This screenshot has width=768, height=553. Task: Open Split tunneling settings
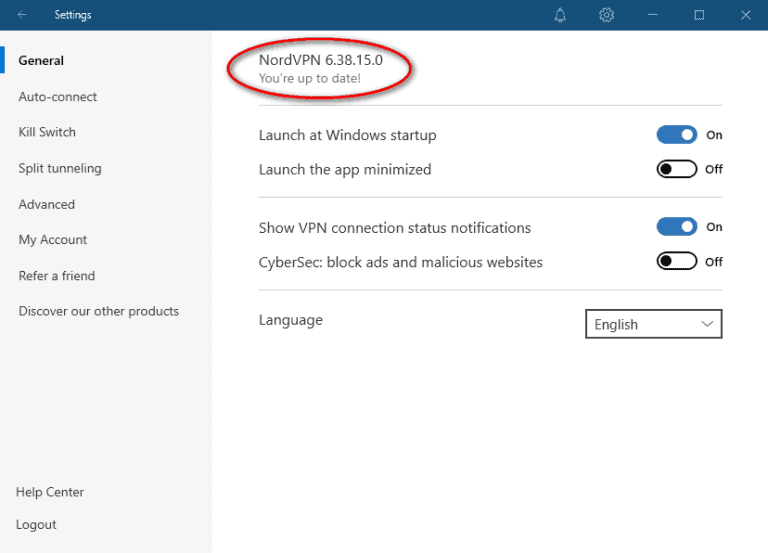[x=60, y=168]
